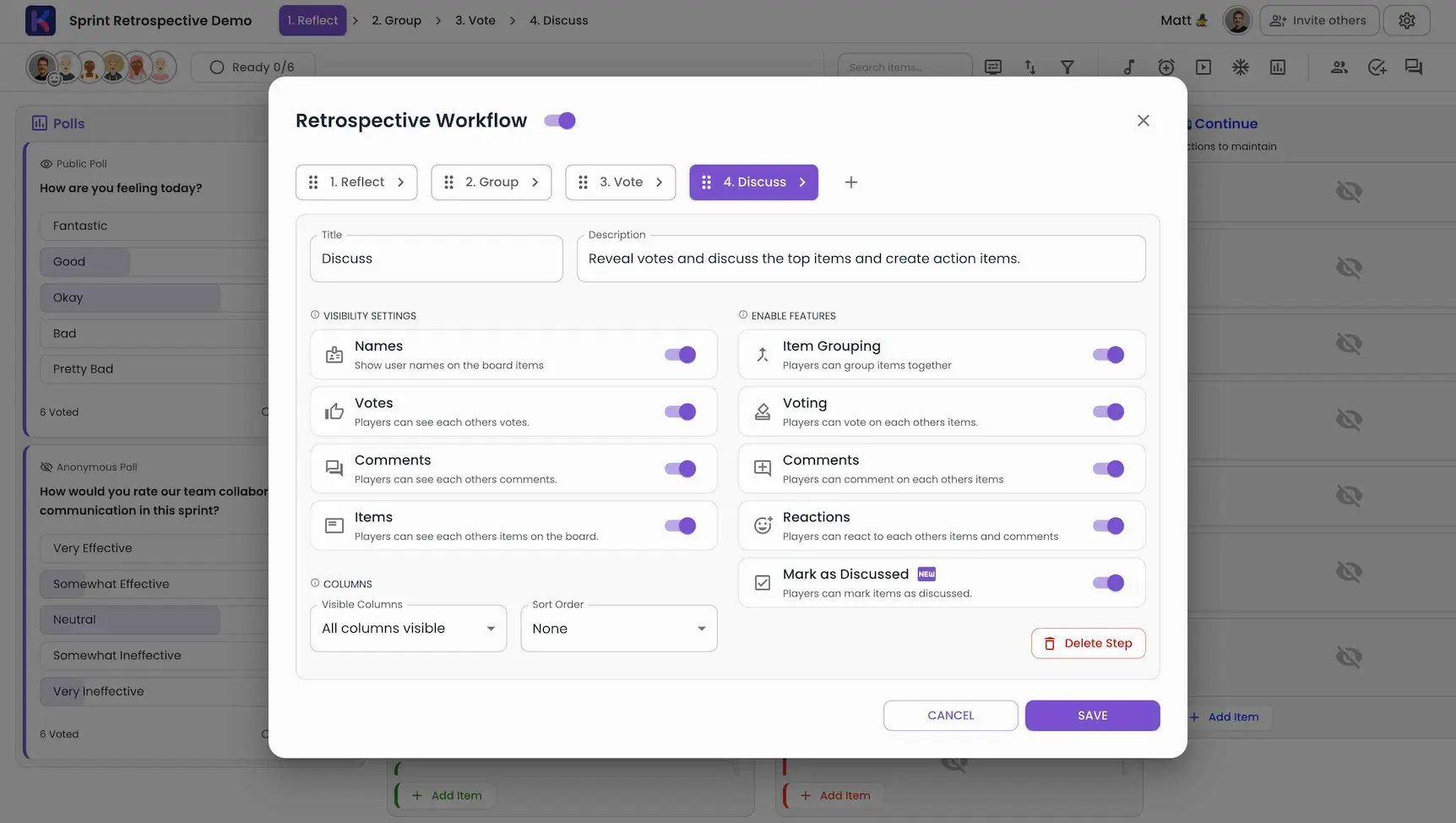Open the music note icon in the toolbar

click(x=1129, y=67)
